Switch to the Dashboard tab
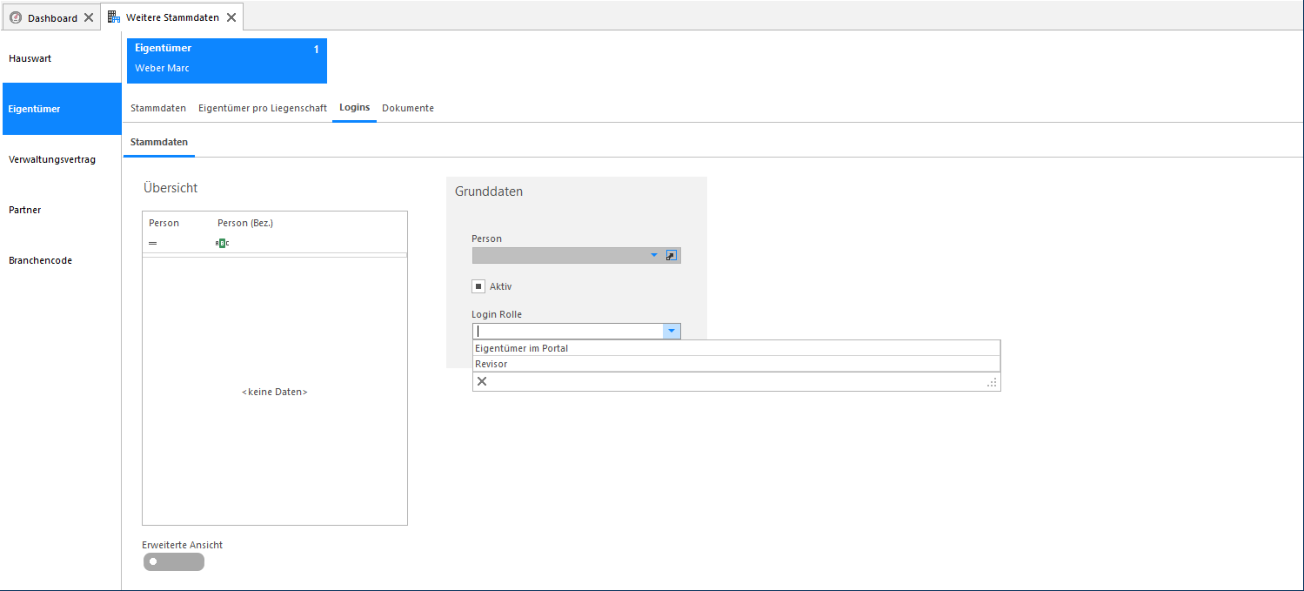Screen dimensions: 1304x591 tap(51, 18)
